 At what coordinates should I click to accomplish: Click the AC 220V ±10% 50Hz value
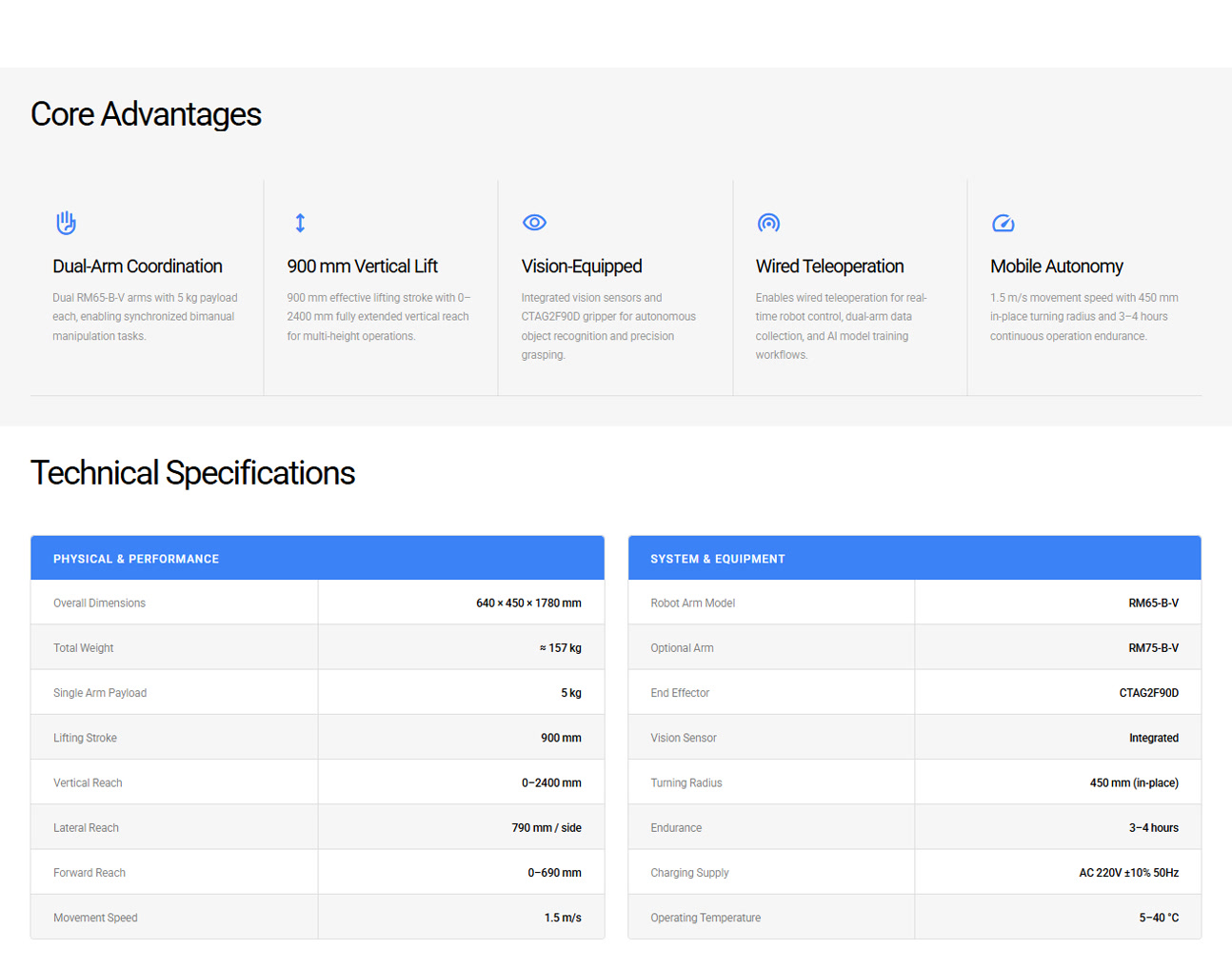click(1128, 873)
